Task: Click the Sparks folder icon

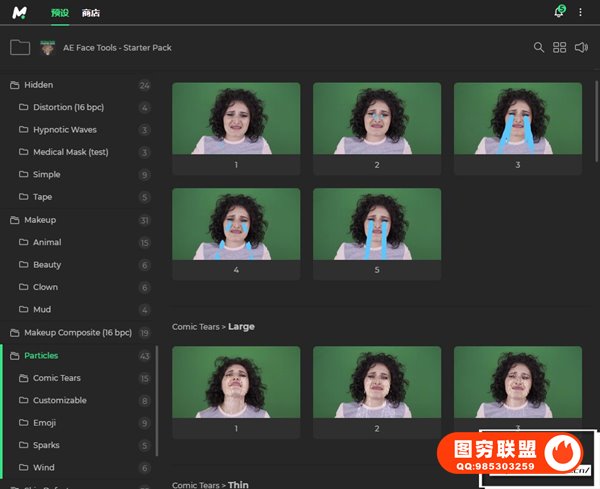Action: click(24, 445)
